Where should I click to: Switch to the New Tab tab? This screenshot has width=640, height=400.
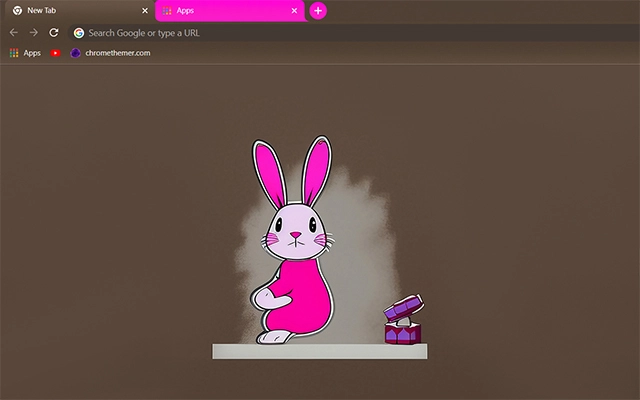click(80, 11)
